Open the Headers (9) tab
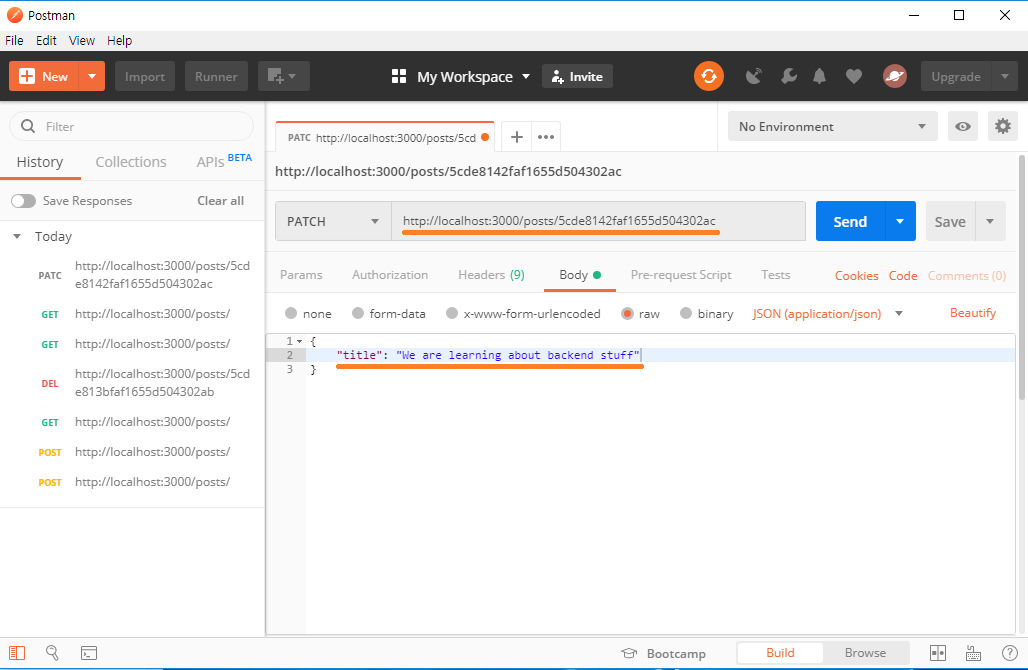 coord(491,275)
